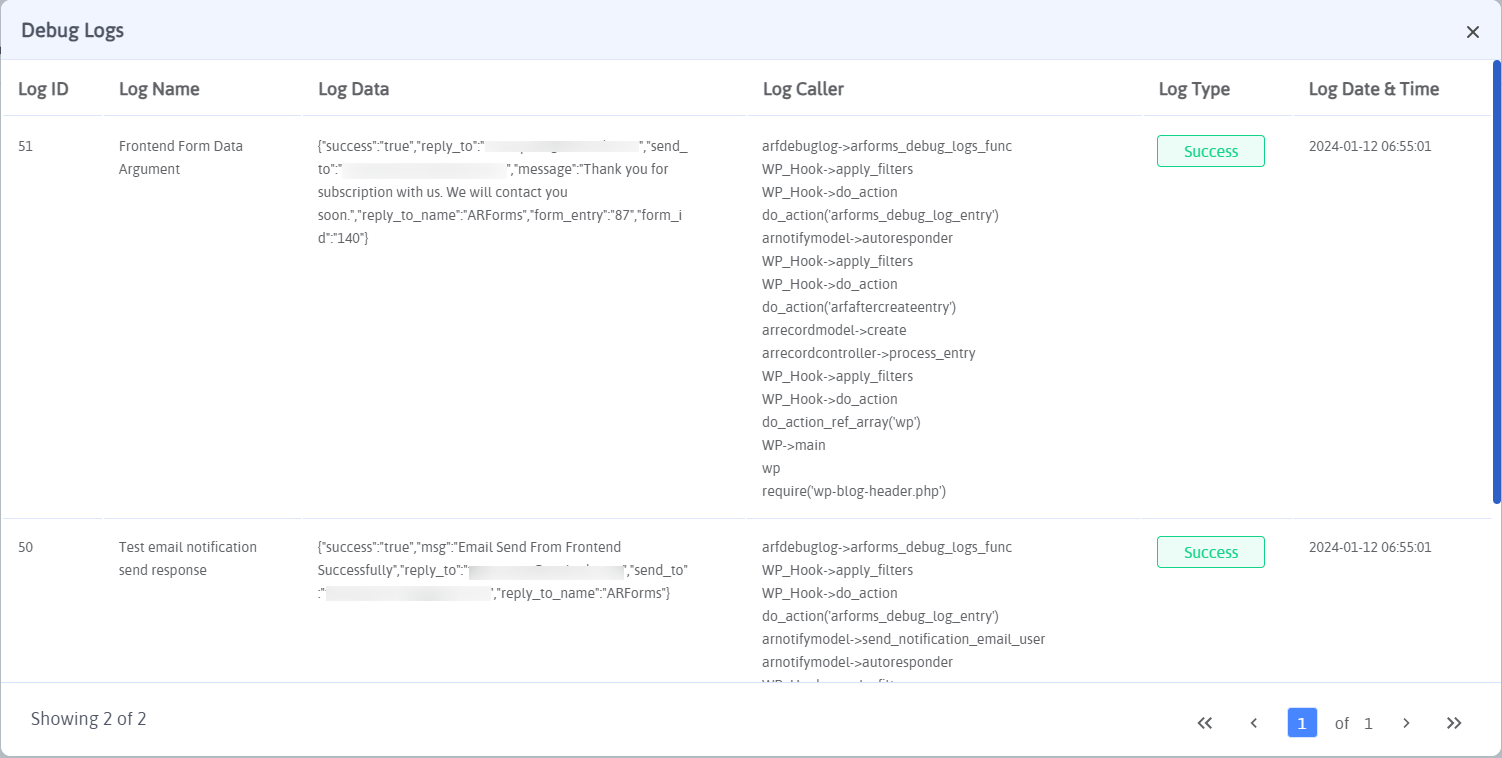This screenshot has height=758, width=1502.
Task: Jump to the first page using double-left chevron
Action: [x=1204, y=722]
